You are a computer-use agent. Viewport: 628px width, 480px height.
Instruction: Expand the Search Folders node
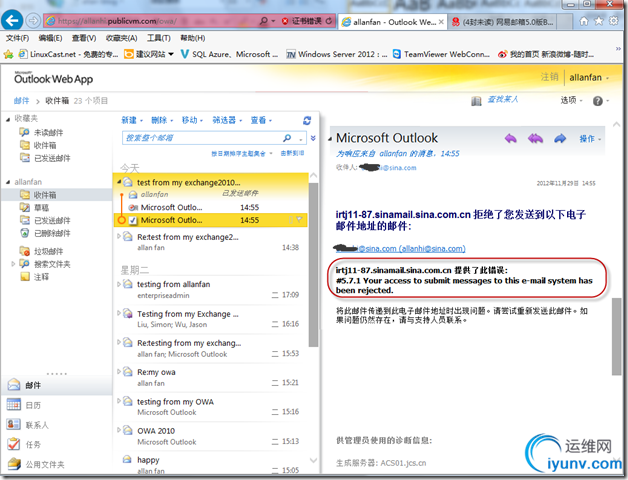click(x=13, y=264)
